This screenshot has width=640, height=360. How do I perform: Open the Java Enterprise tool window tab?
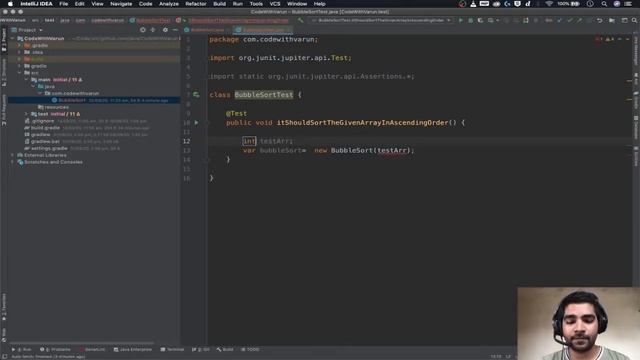(x=133, y=349)
